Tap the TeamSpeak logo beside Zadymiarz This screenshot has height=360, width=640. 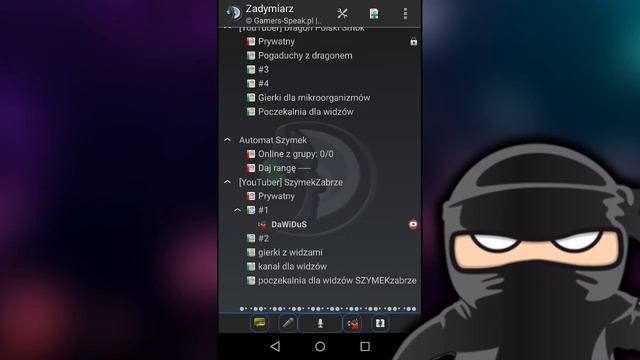point(234,13)
